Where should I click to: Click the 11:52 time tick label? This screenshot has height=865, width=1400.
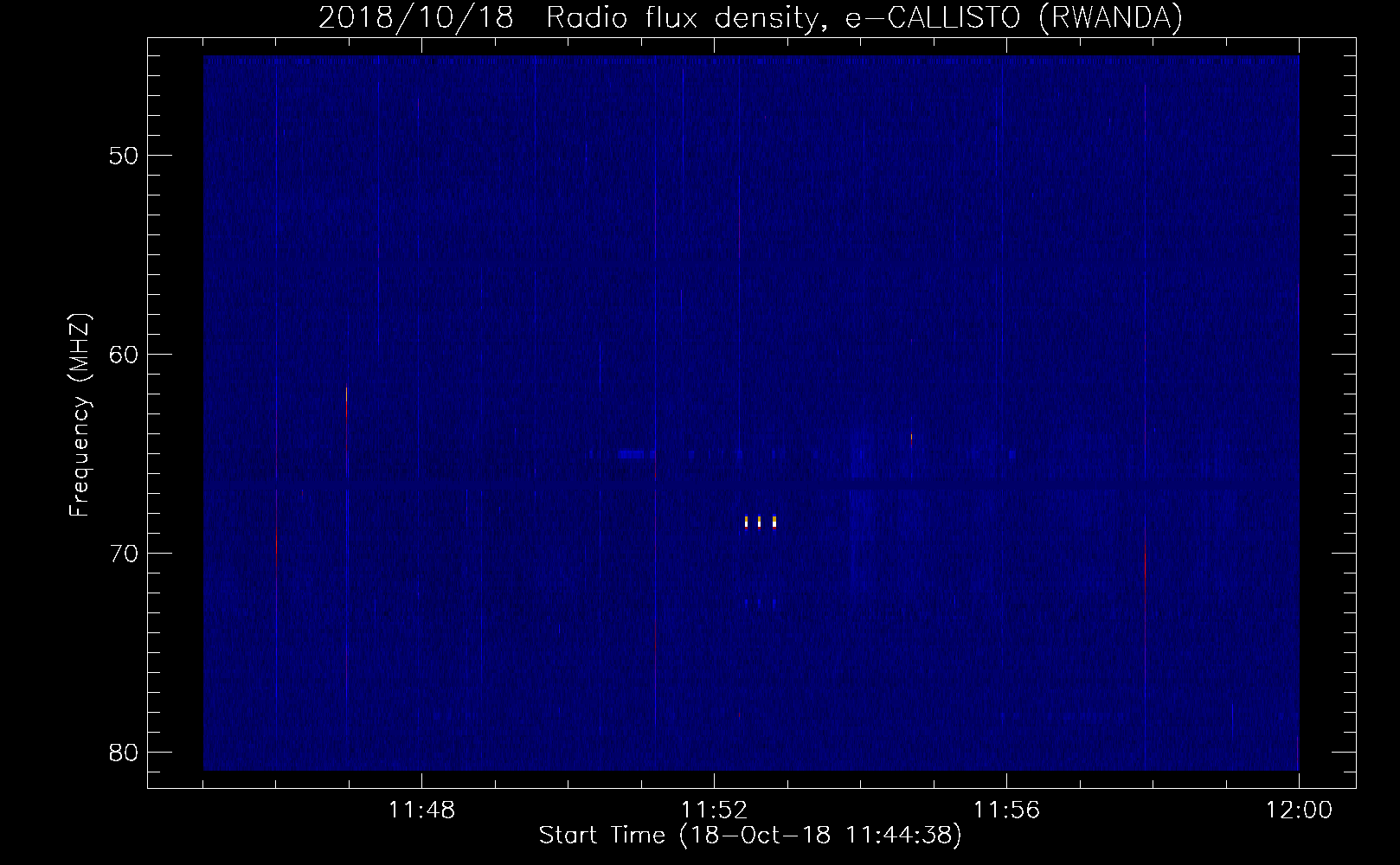point(714,811)
